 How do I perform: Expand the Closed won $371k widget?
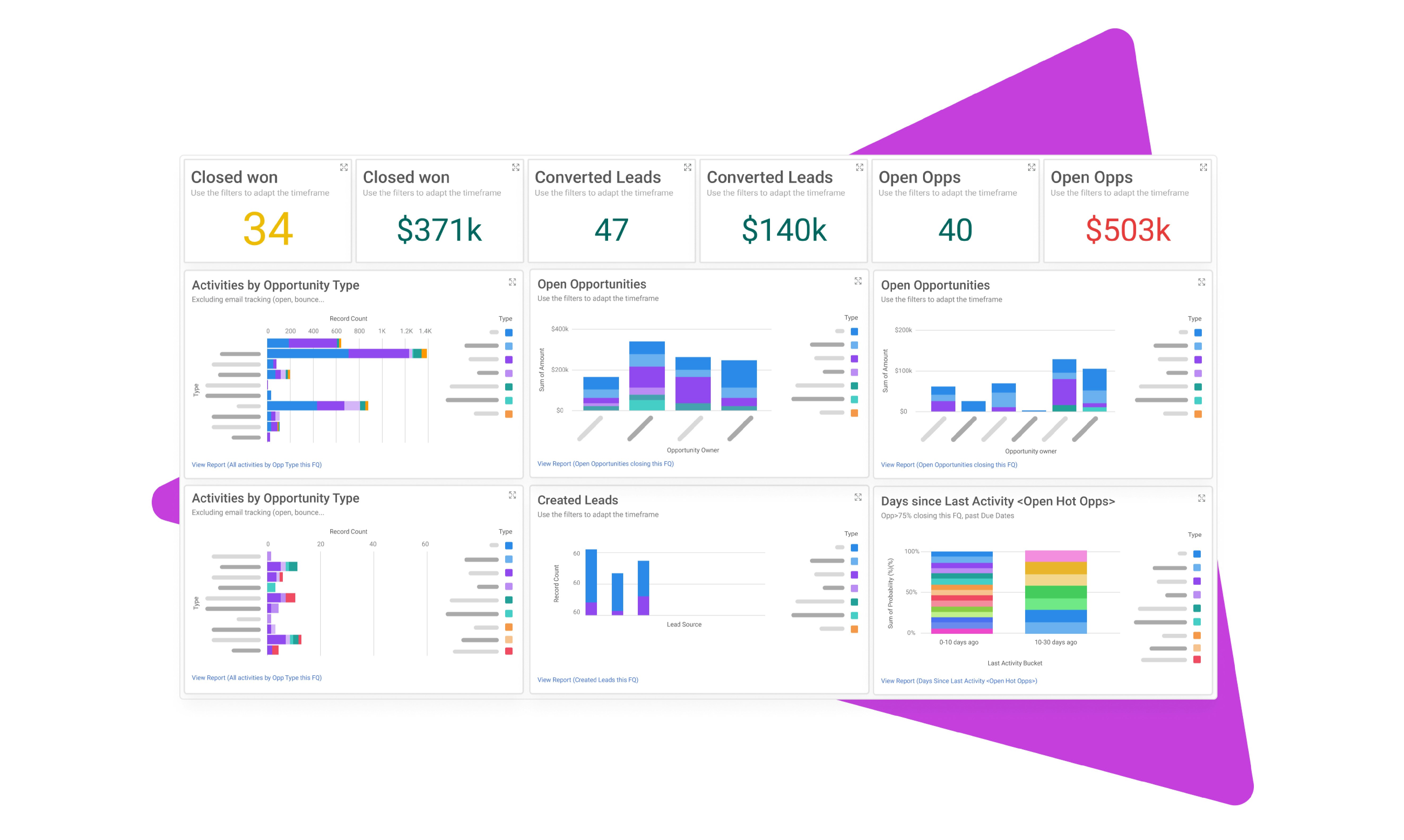click(x=516, y=168)
